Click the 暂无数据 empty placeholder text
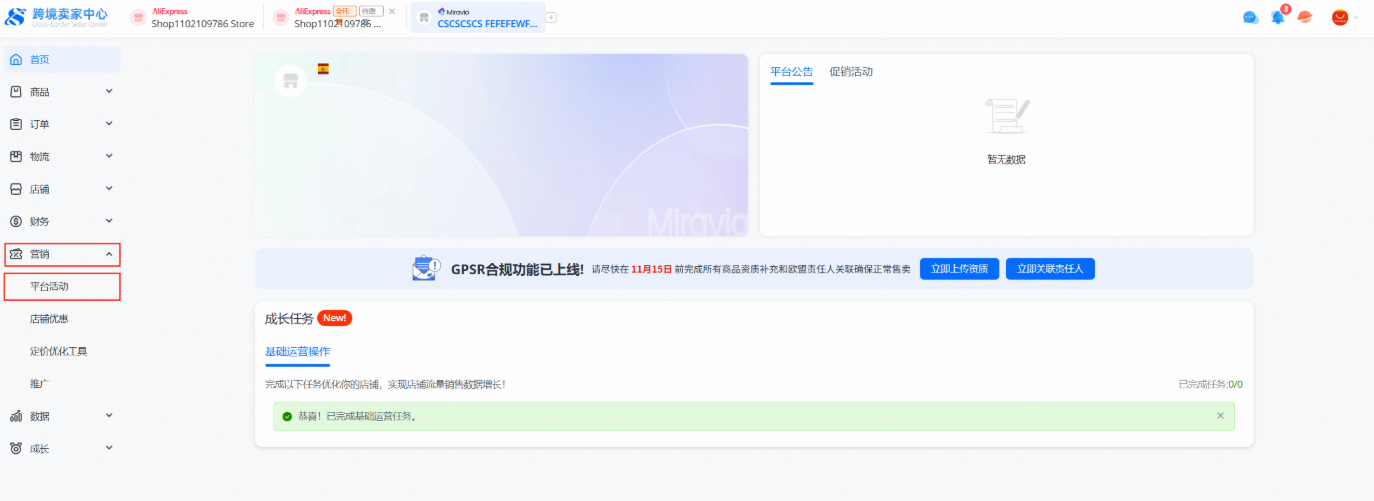1374x501 pixels. point(1006,159)
